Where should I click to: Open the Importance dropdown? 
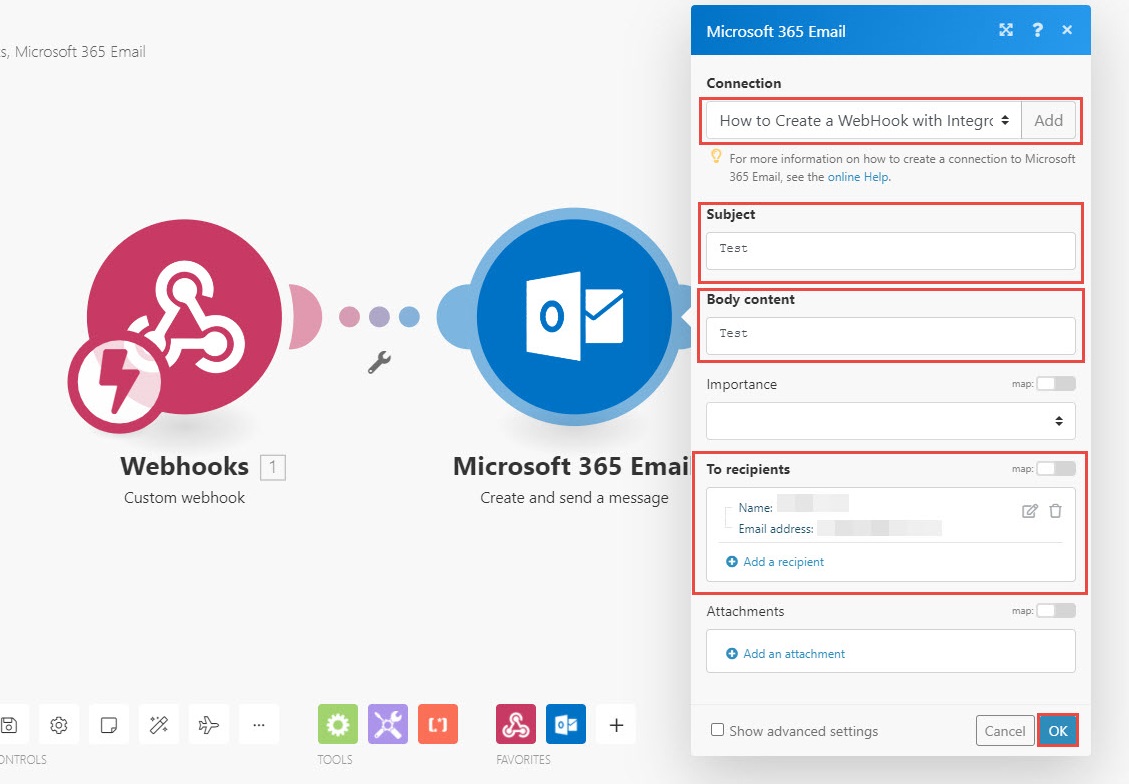[891, 421]
